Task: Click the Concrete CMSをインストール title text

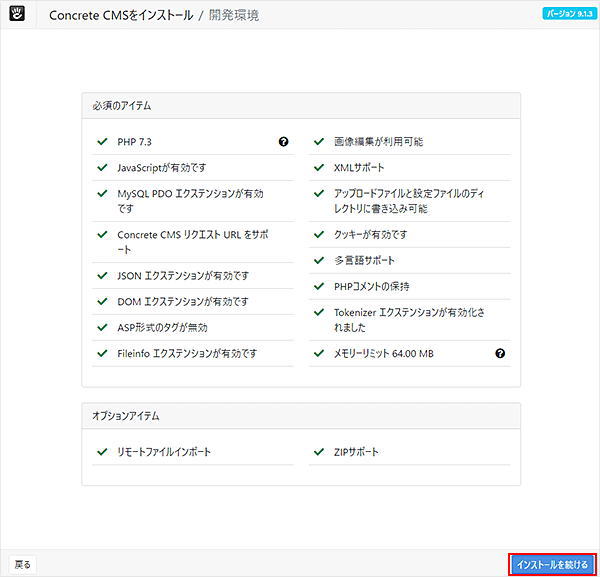Action: coord(121,15)
